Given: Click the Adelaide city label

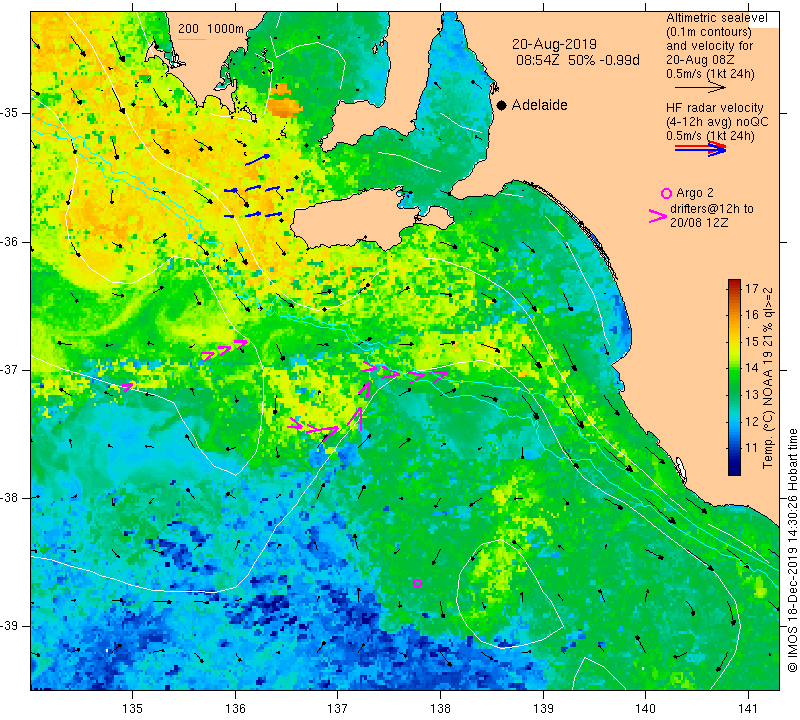Looking at the screenshot, I should coord(539,105).
